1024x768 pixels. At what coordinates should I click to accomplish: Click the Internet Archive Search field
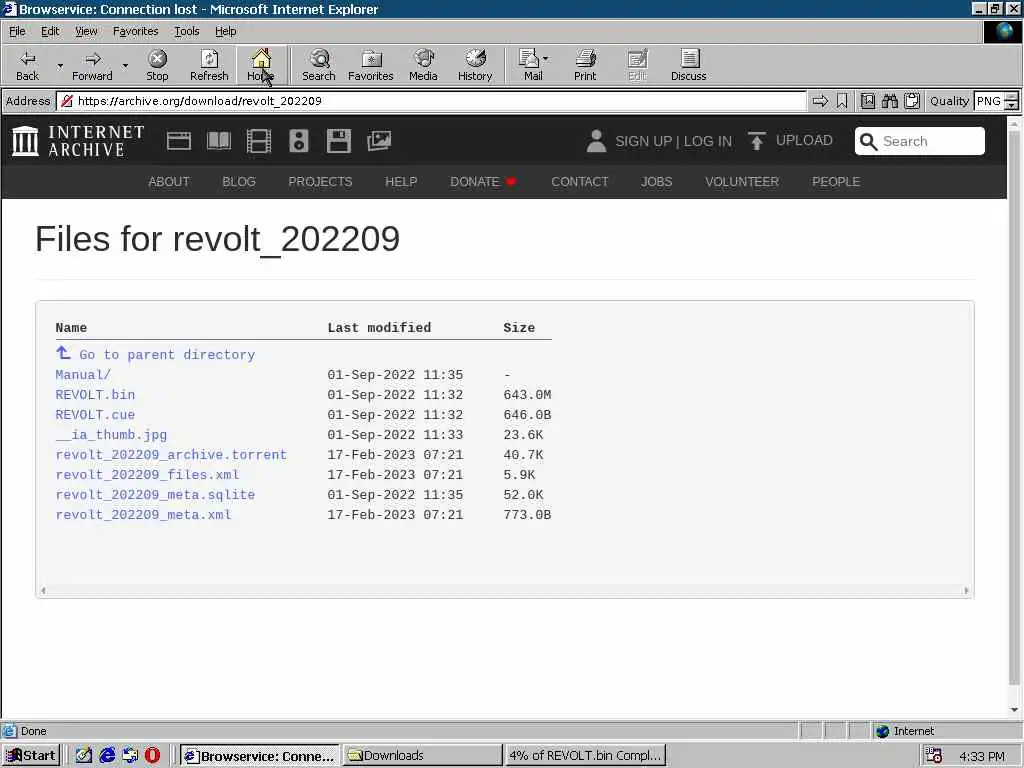point(920,141)
